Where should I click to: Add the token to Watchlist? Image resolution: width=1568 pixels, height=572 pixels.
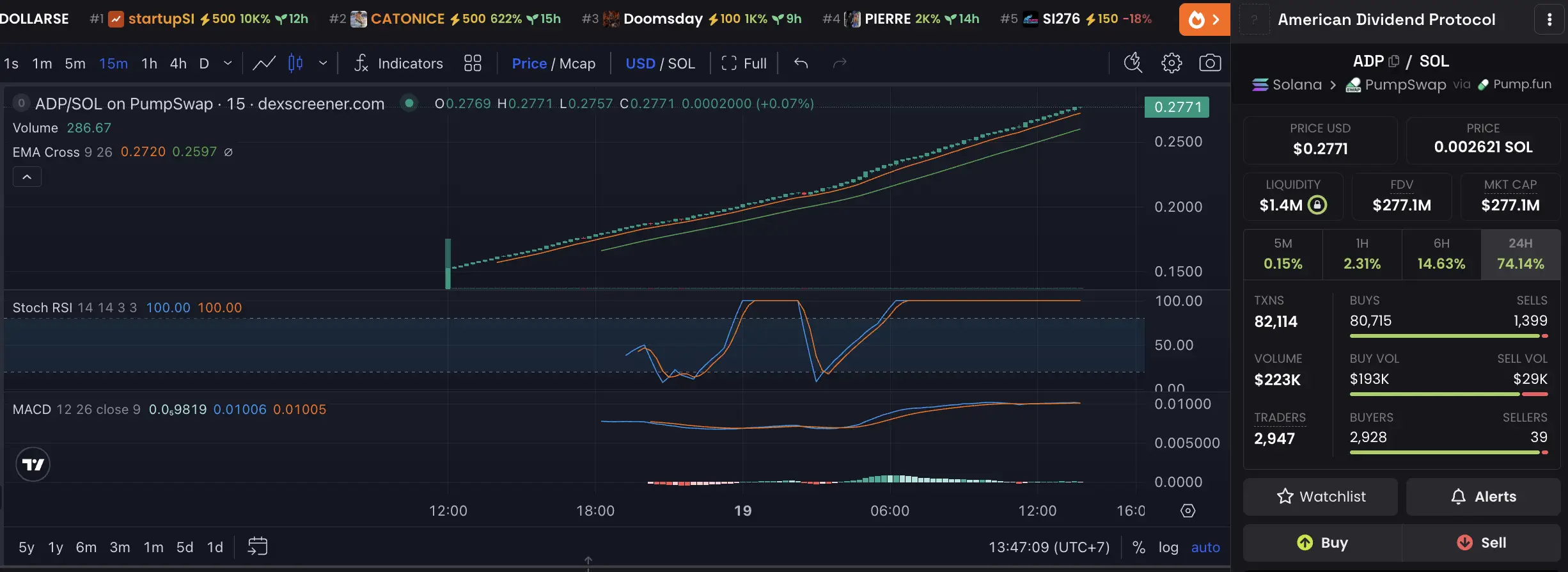[x=1321, y=497]
